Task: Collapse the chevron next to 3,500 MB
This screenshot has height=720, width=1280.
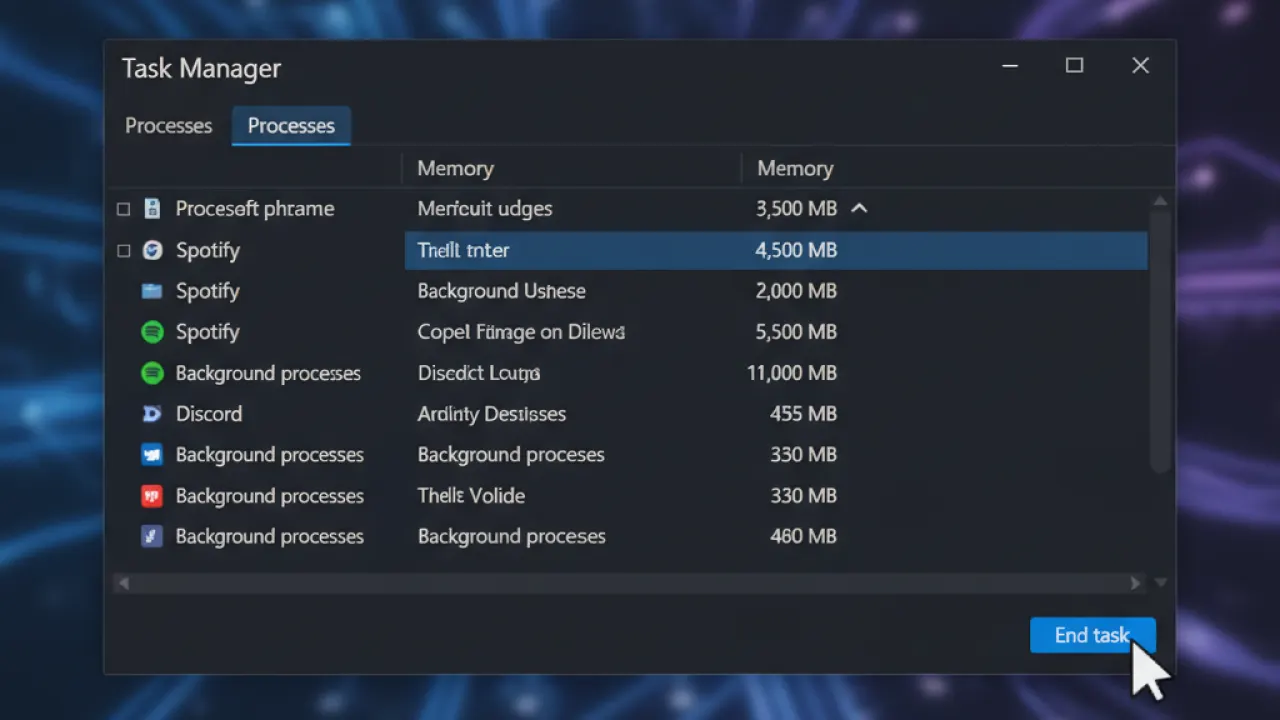Action: [x=859, y=209]
